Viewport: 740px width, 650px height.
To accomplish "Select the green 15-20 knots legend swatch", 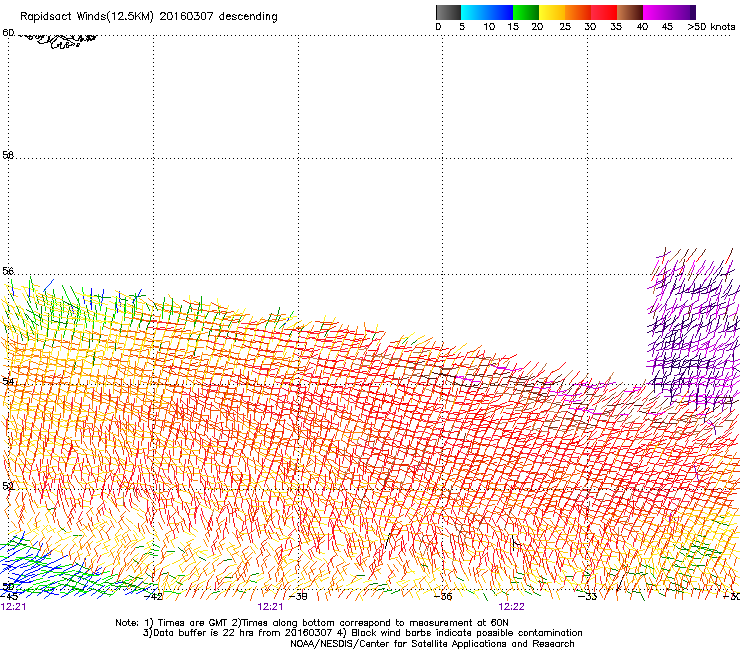I will (x=526, y=12).
